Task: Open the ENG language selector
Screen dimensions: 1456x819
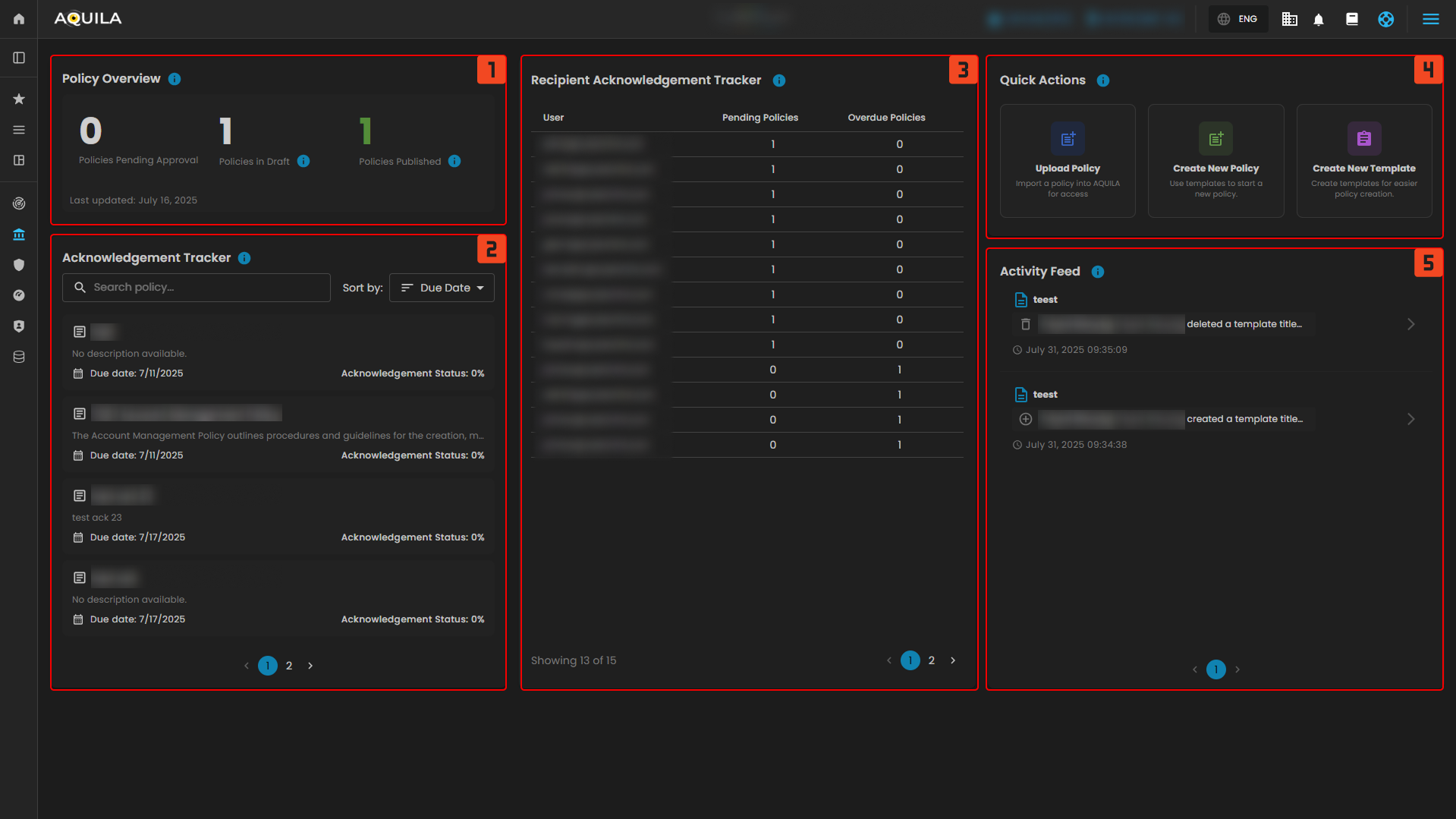Action: coord(1237,20)
